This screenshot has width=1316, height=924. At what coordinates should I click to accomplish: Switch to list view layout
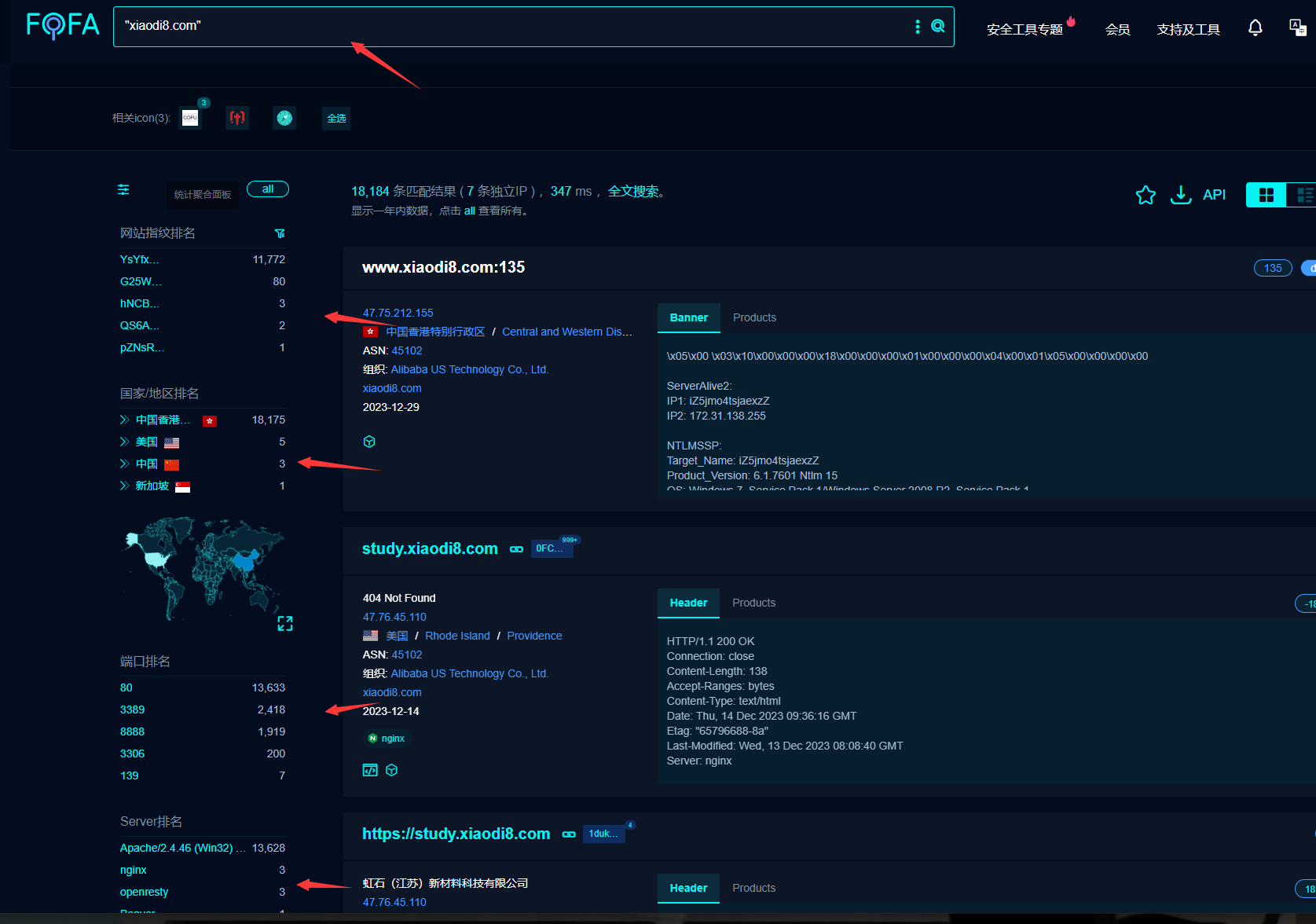pos(1303,195)
